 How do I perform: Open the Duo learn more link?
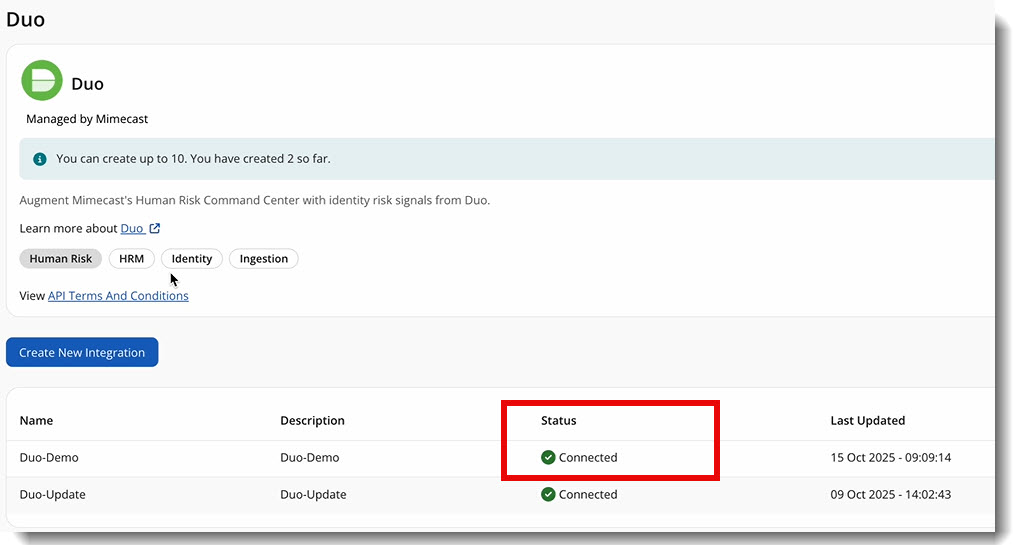pyautogui.click(x=132, y=229)
